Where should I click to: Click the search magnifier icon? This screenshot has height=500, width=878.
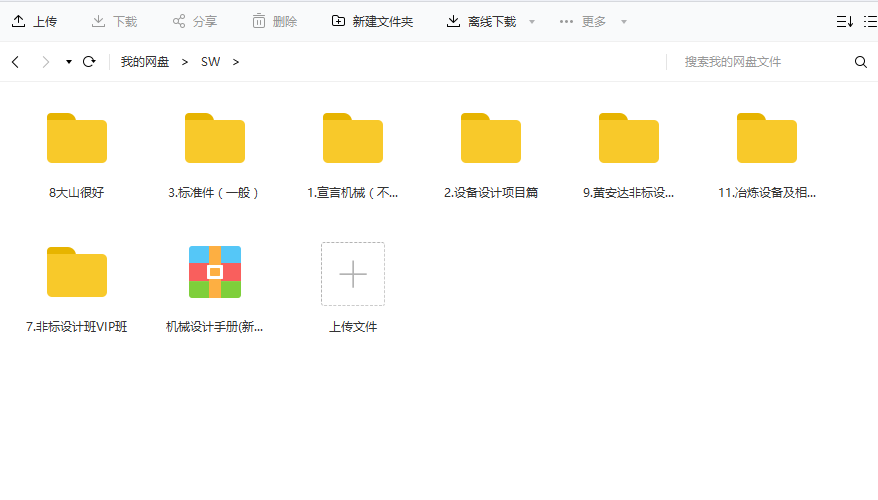(861, 62)
